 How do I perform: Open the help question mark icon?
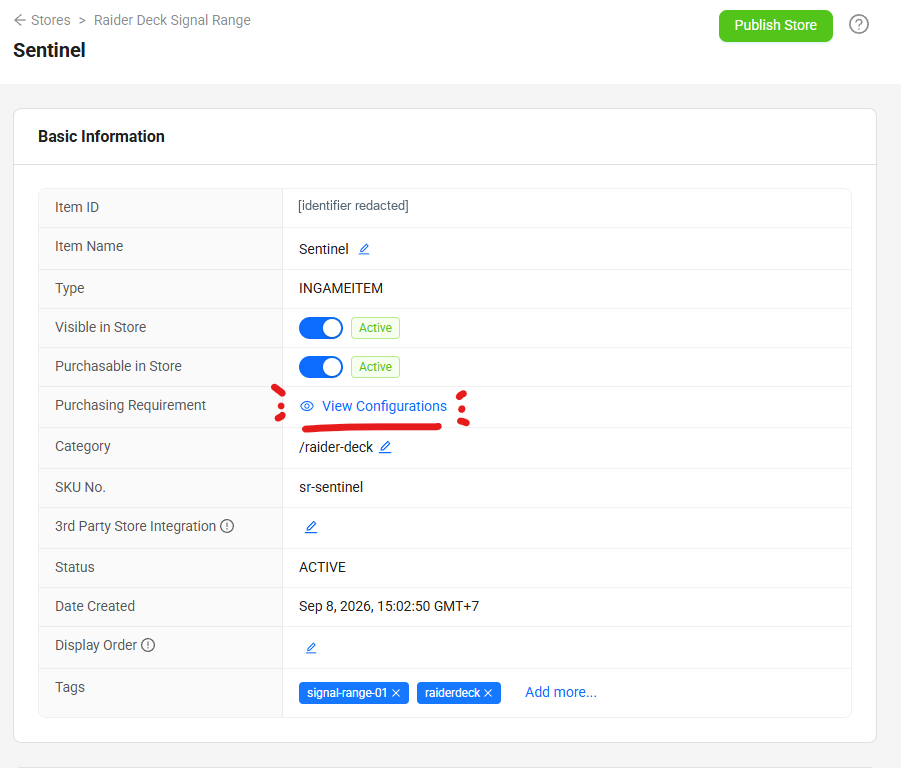[858, 24]
